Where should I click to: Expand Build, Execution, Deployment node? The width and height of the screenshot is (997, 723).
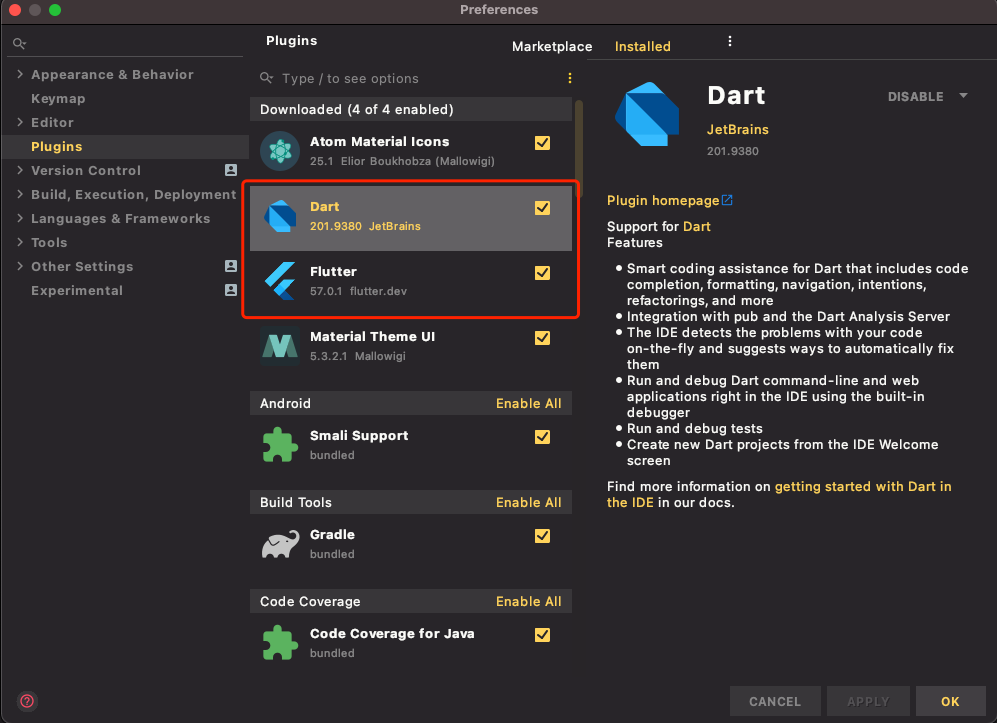click(20, 194)
